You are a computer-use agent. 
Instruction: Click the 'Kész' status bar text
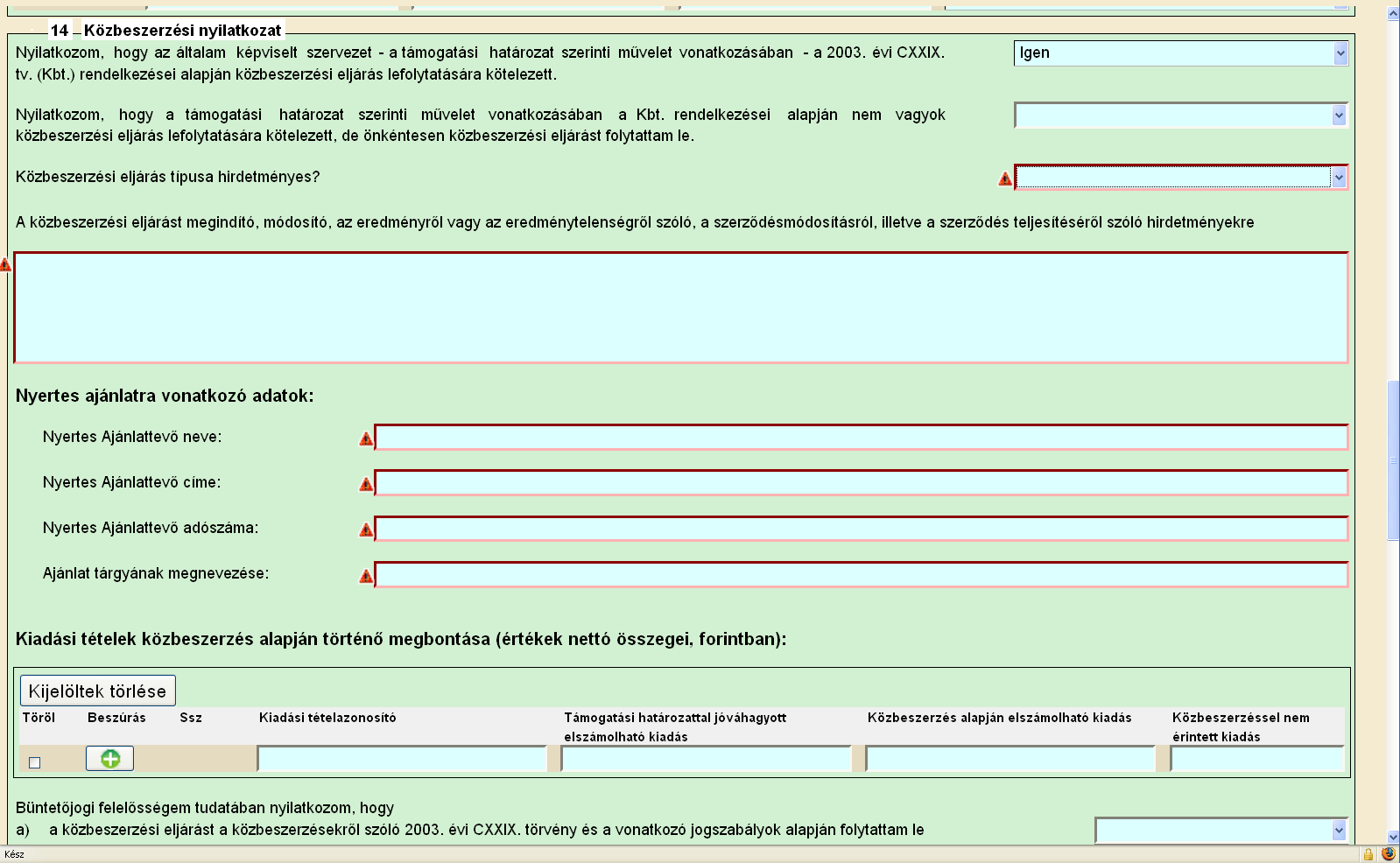coord(14,854)
